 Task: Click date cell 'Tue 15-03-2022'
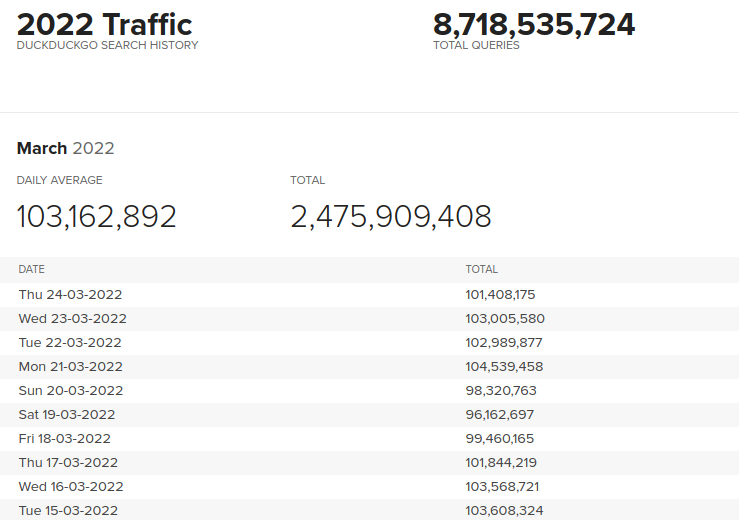68,510
